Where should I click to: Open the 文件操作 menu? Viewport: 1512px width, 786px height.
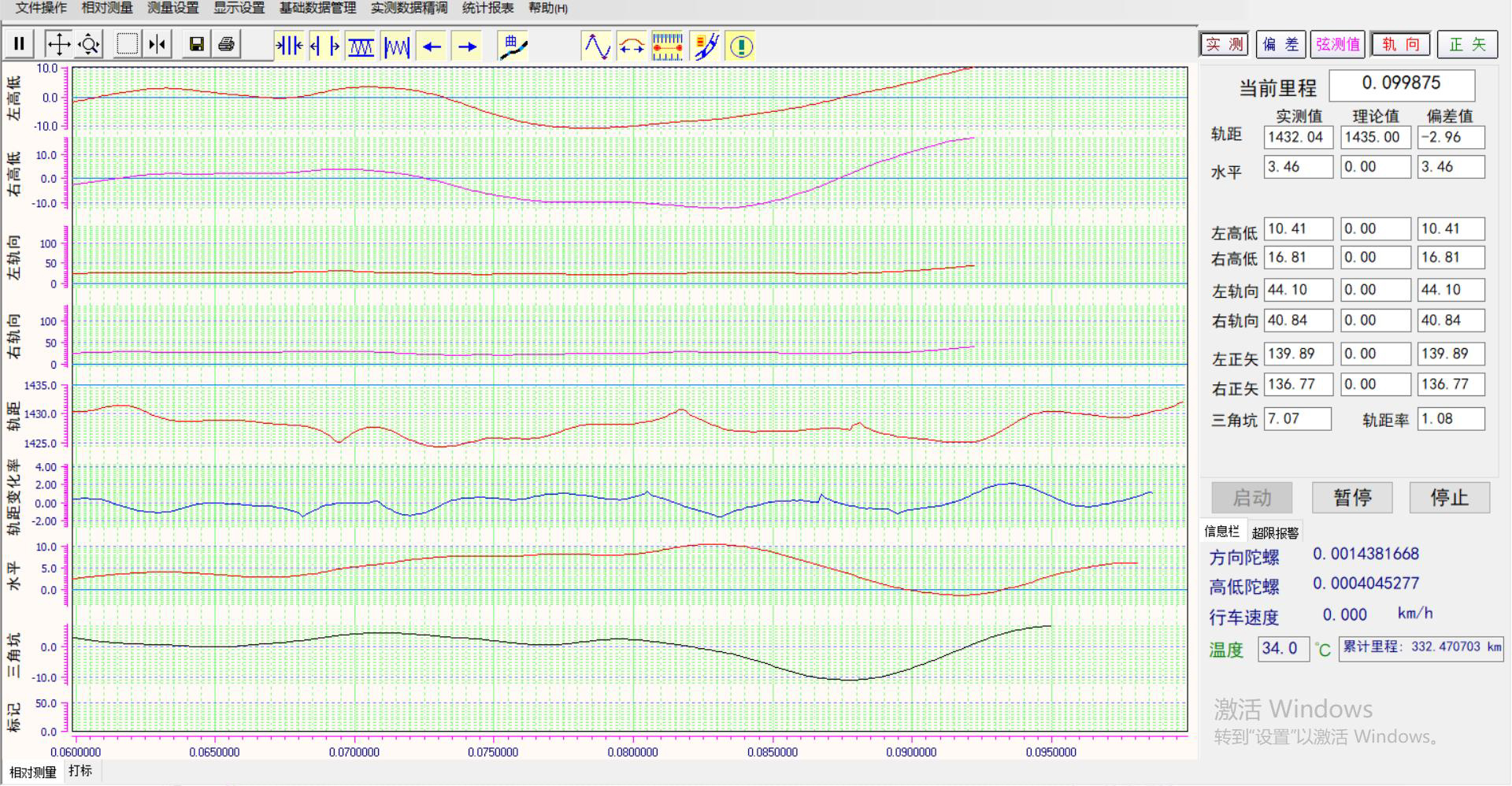[41, 8]
